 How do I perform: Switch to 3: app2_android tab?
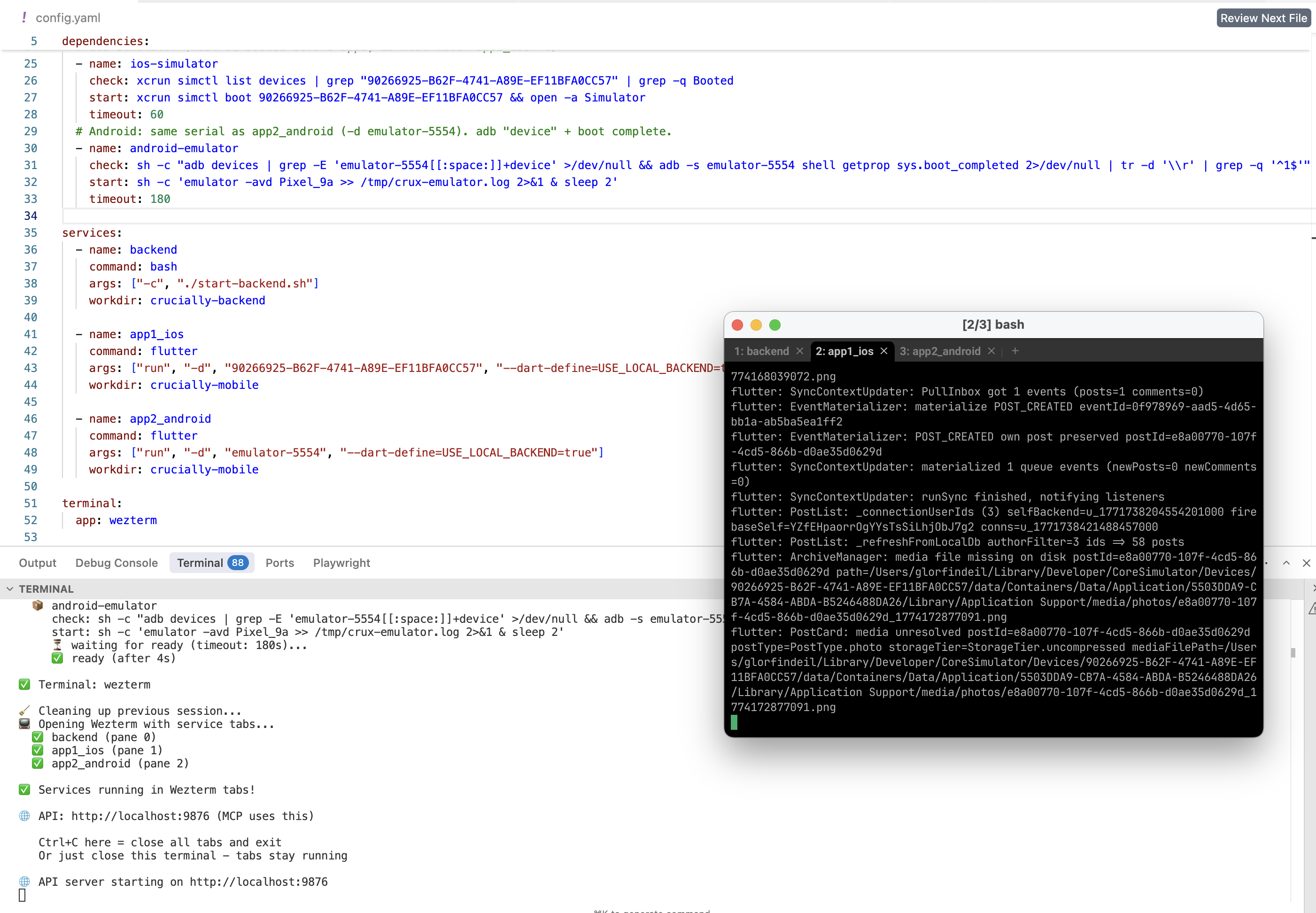pos(940,351)
